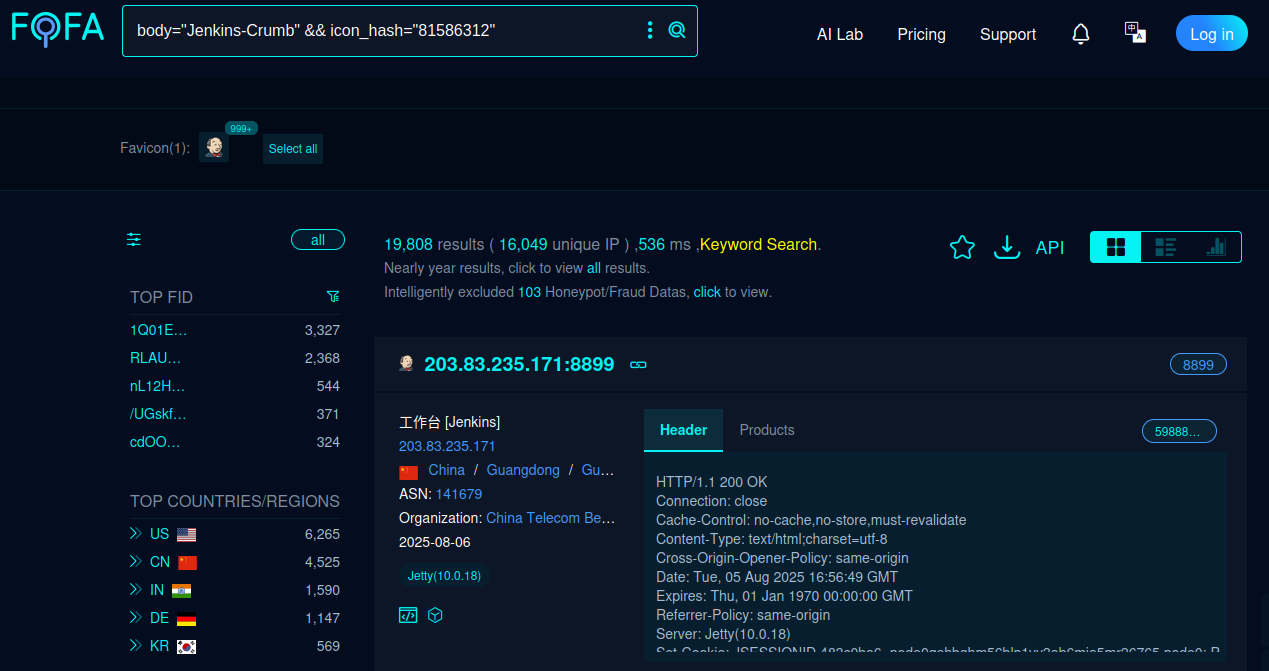1269x671 pixels.
Task: Star this search query as favorite
Action: [x=962, y=247]
